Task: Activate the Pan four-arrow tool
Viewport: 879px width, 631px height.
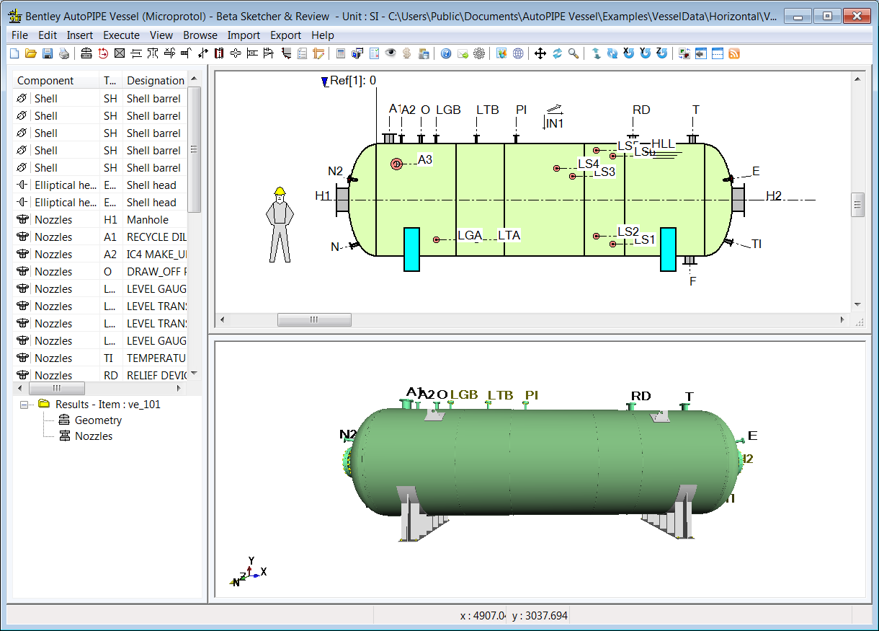Action: tap(540, 54)
